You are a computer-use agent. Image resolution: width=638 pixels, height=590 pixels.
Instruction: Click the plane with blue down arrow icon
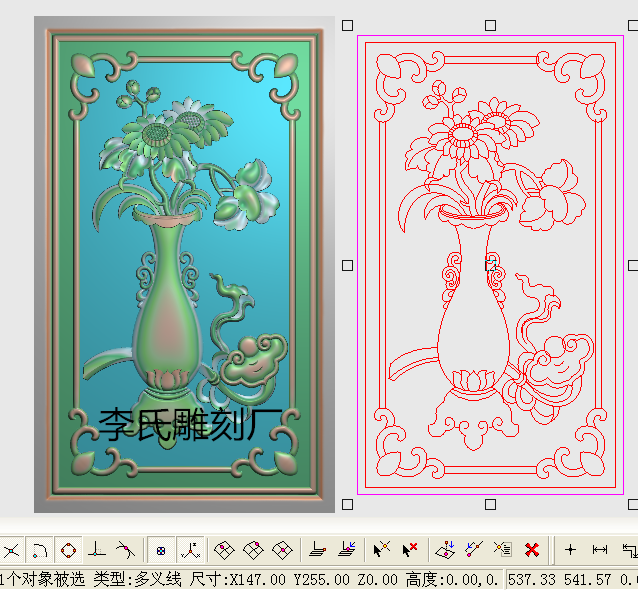coord(445,550)
